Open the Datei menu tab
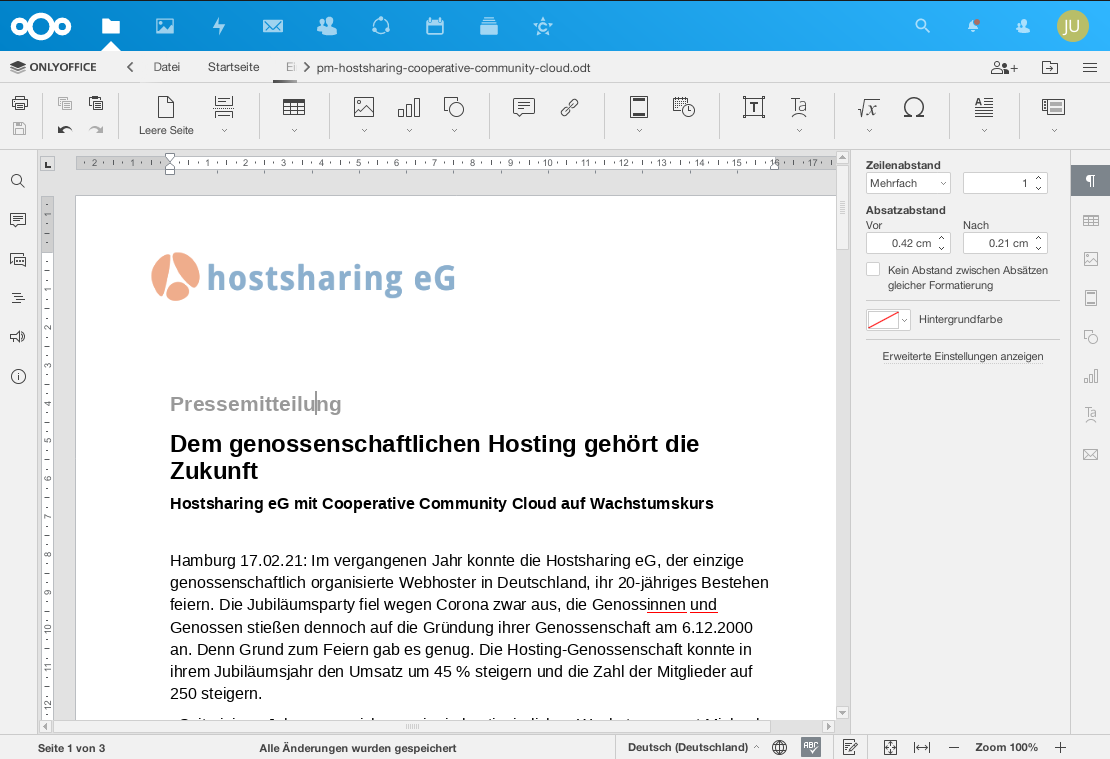The height and width of the screenshot is (759, 1110). point(166,67)
